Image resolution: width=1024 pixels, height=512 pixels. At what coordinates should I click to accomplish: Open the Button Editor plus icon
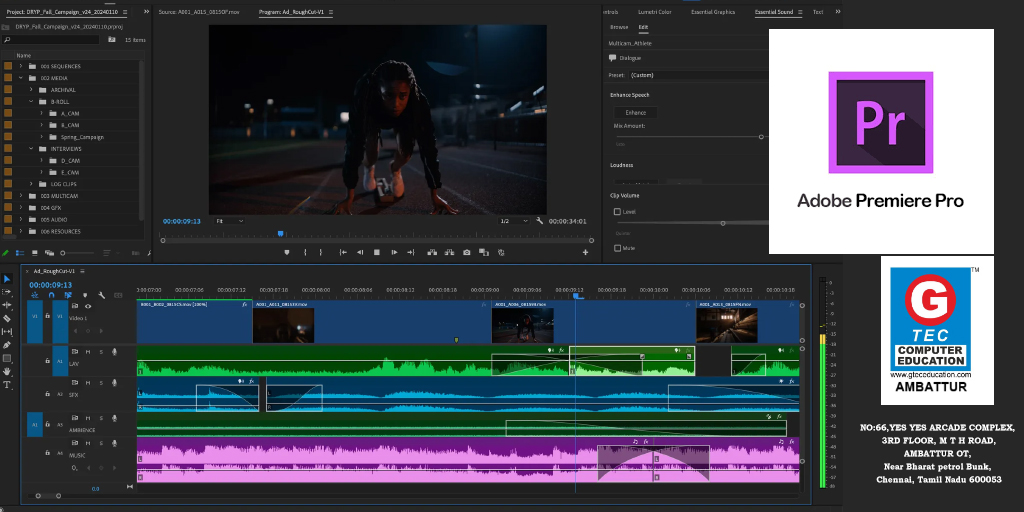[585, 252]
